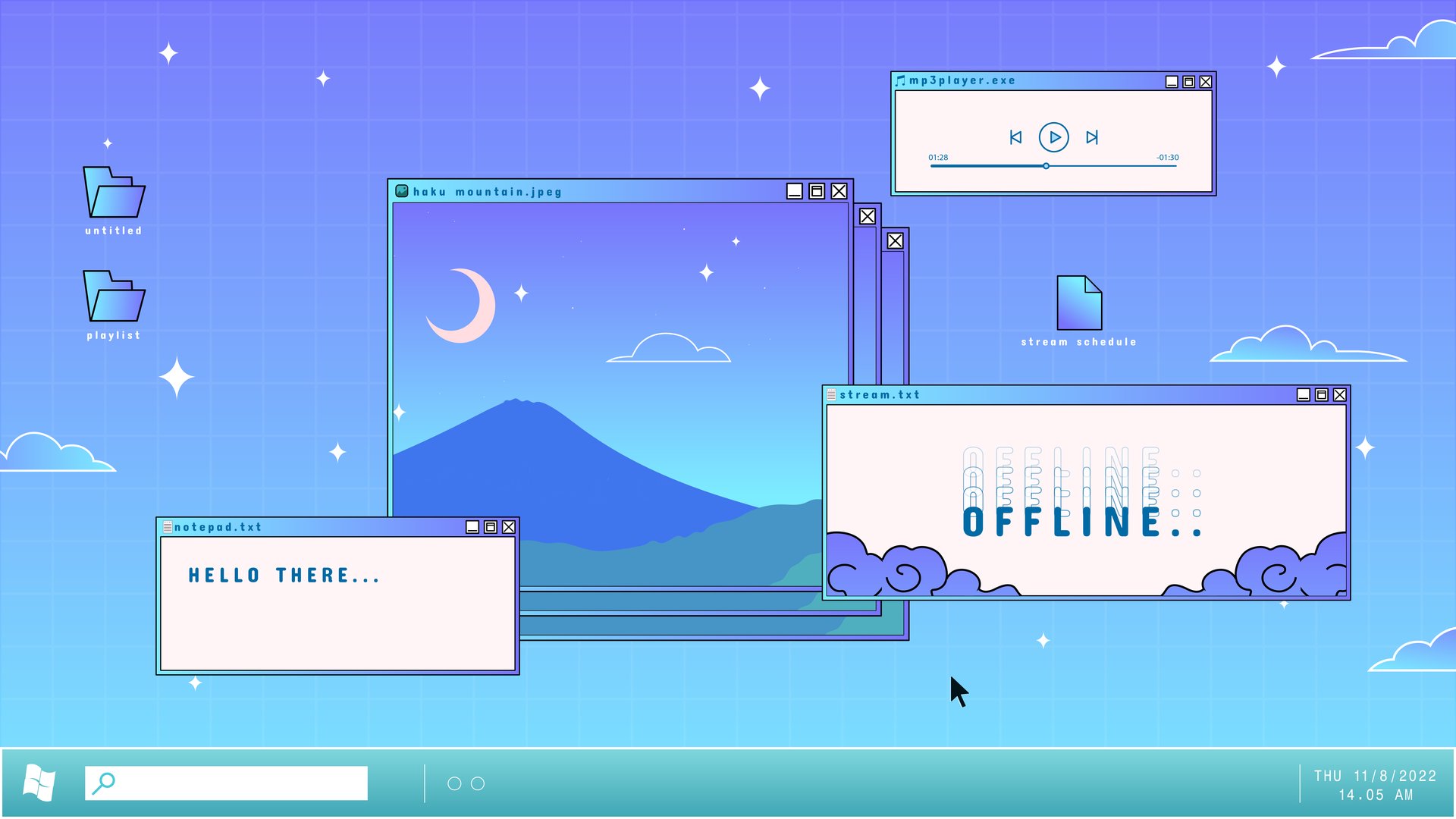Click the untitled folder label
1456x819 pixels.
pyautogui.click(x=114, y=231)
